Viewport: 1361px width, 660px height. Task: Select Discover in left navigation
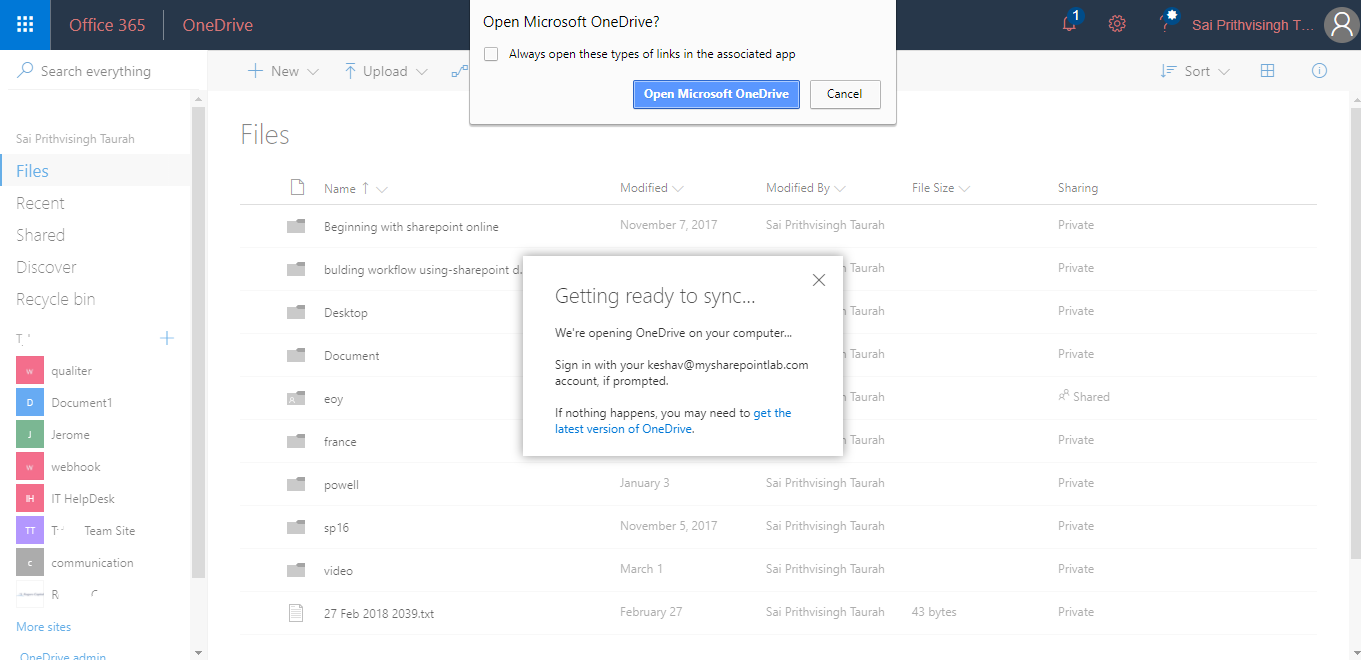46,267
